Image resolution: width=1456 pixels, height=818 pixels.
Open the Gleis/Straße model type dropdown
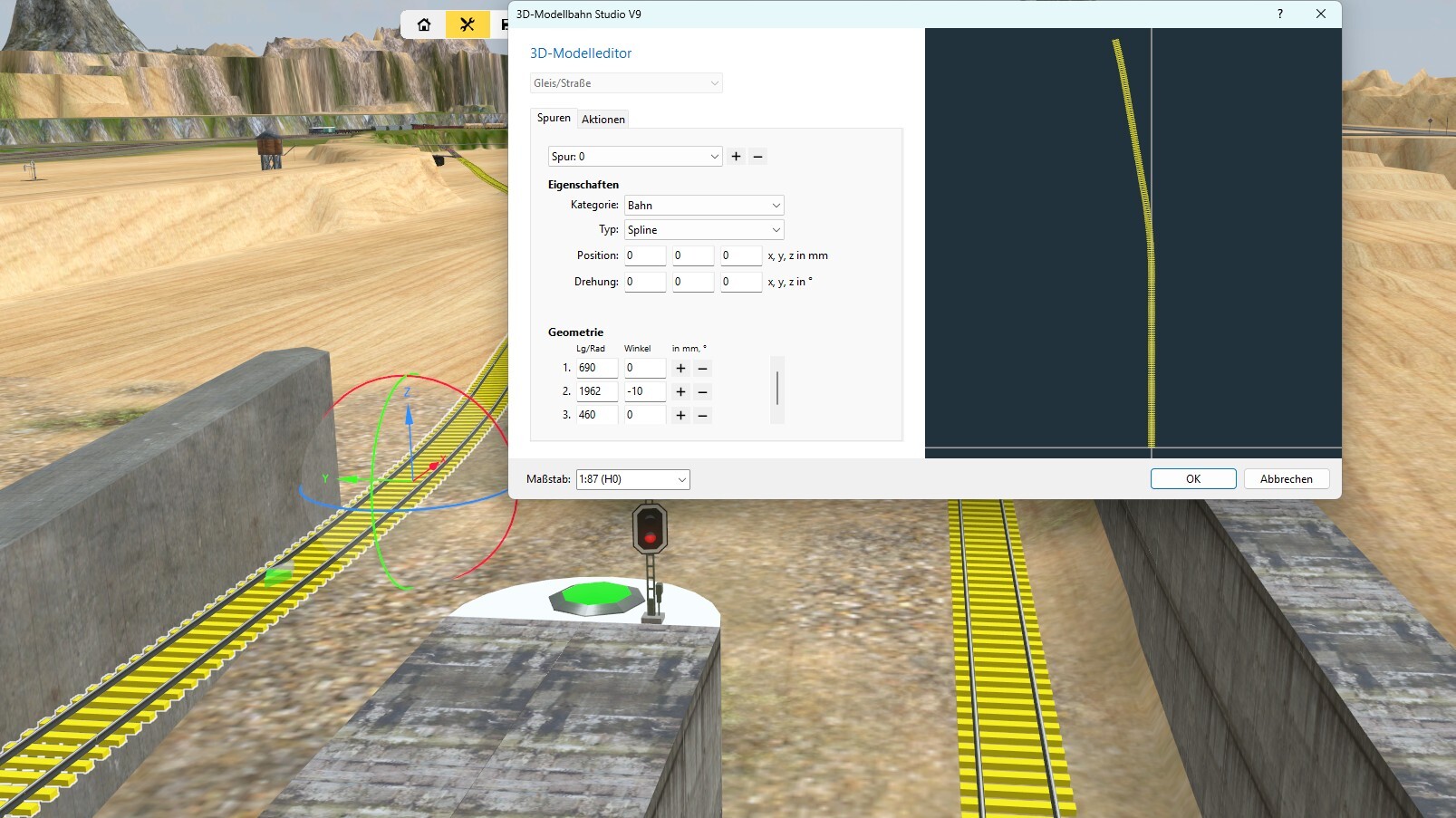click(x=626, y=83)
